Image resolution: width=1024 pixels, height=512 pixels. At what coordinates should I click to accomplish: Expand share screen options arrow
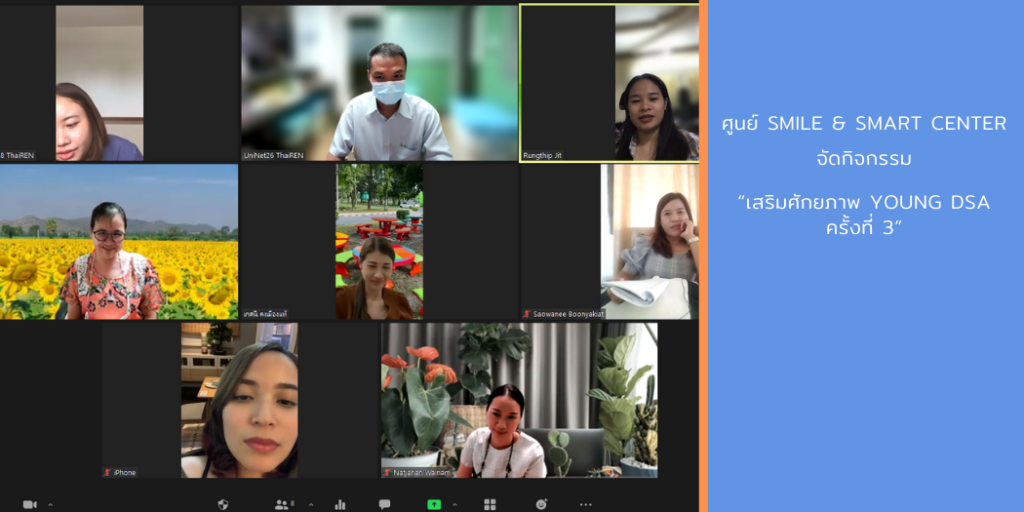coord(455,504)
